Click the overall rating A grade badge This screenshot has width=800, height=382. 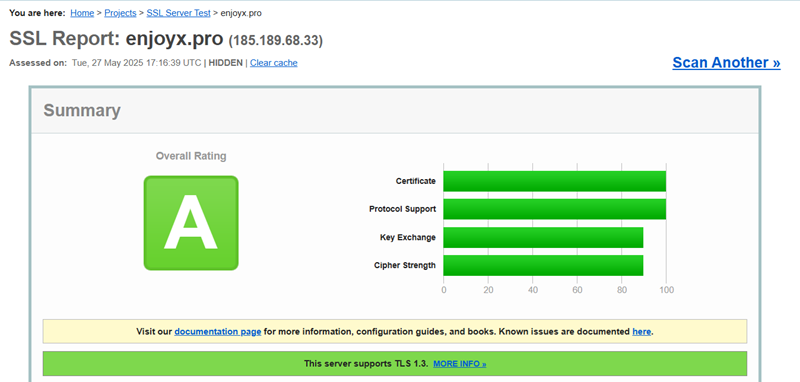pos(191,223)
